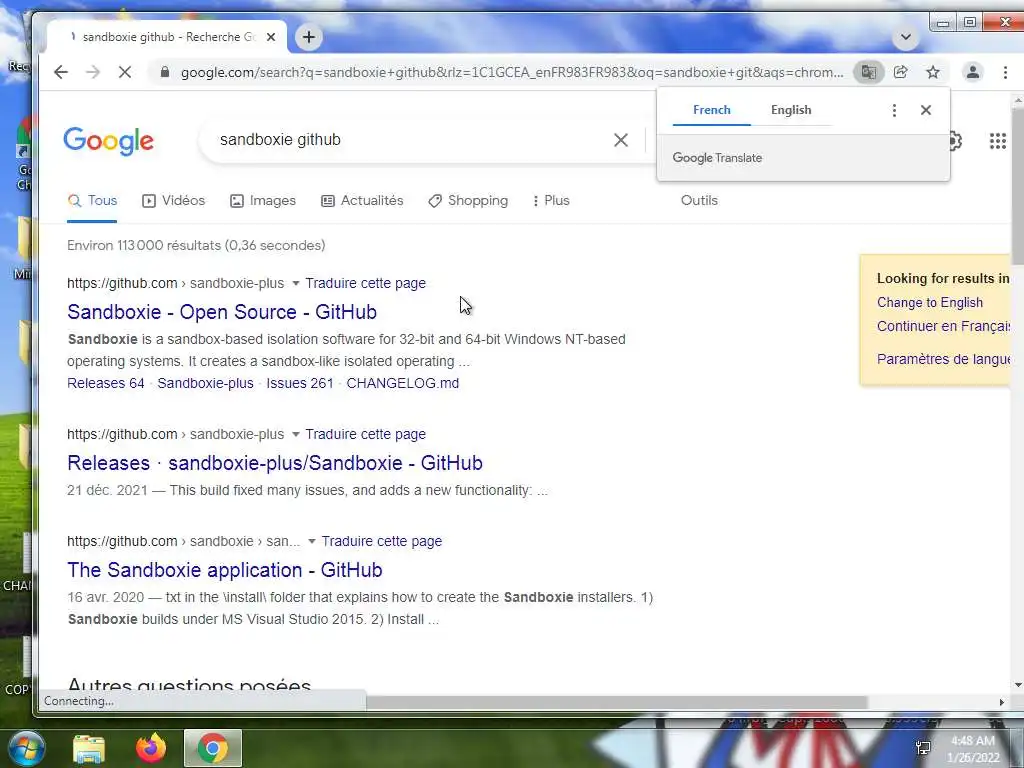This screenshot has width=1024, height=768.
Task: Click the scroll right arrow on horizontal scrollbar
Action: pyautogui.click(x=1002, y=702)
